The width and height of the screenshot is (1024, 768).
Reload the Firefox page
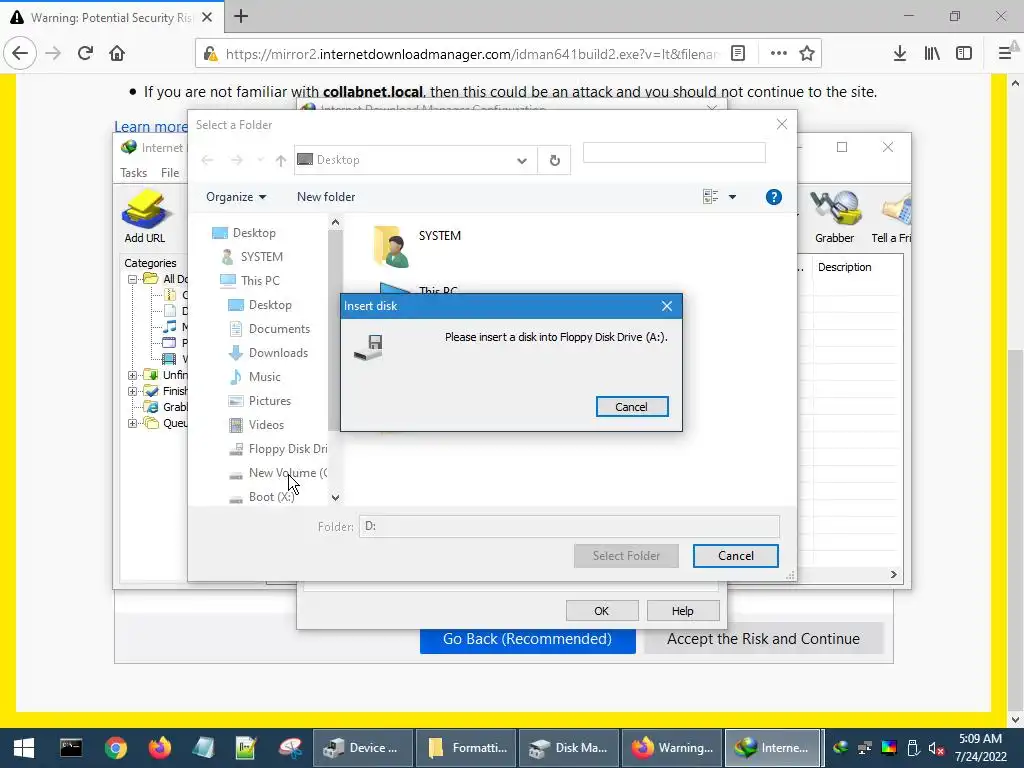click(x=85, y=53)
